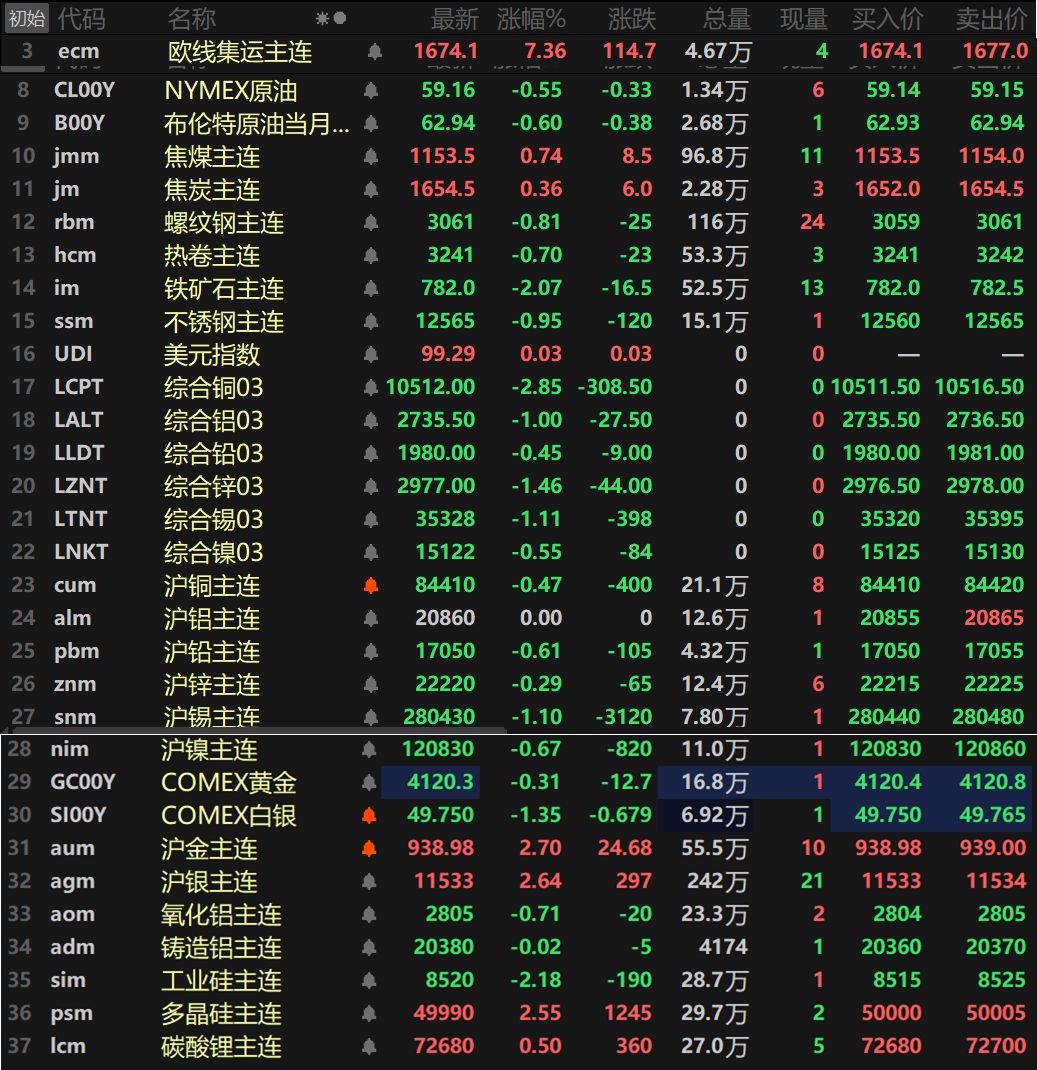
Task: Select the 初始 tab in header
Action: 27,18
